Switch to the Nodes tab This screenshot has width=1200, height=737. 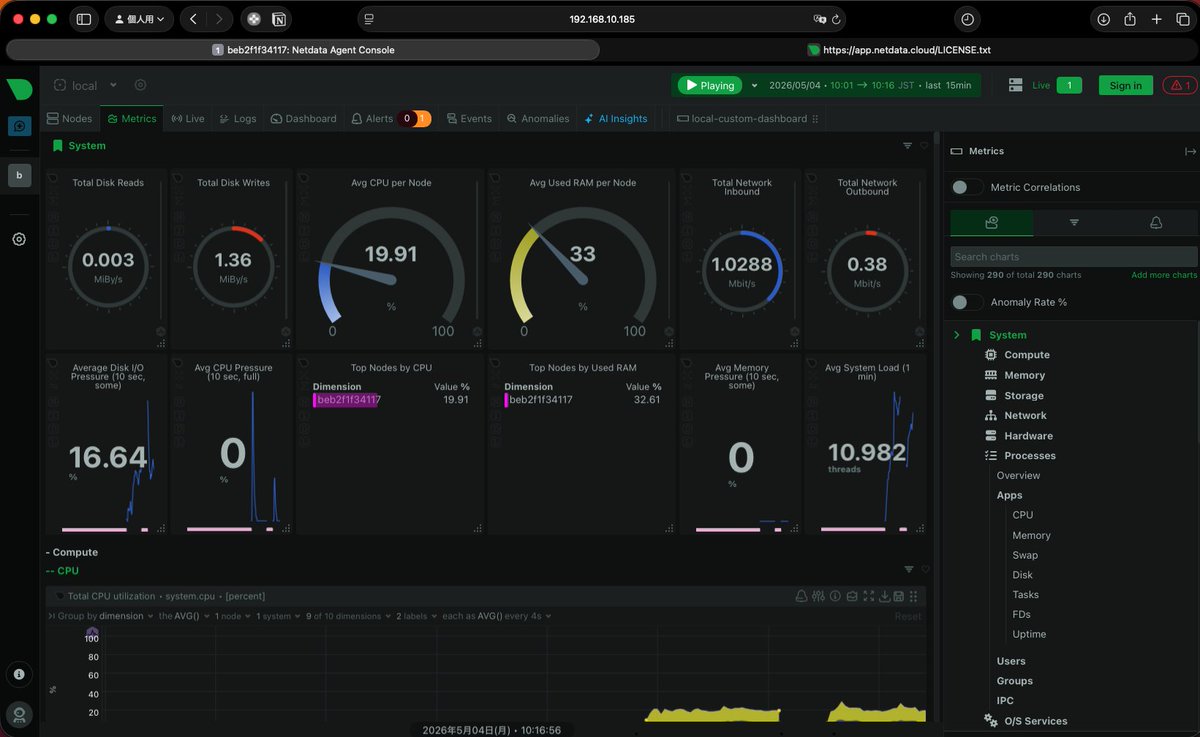point(69,118)
